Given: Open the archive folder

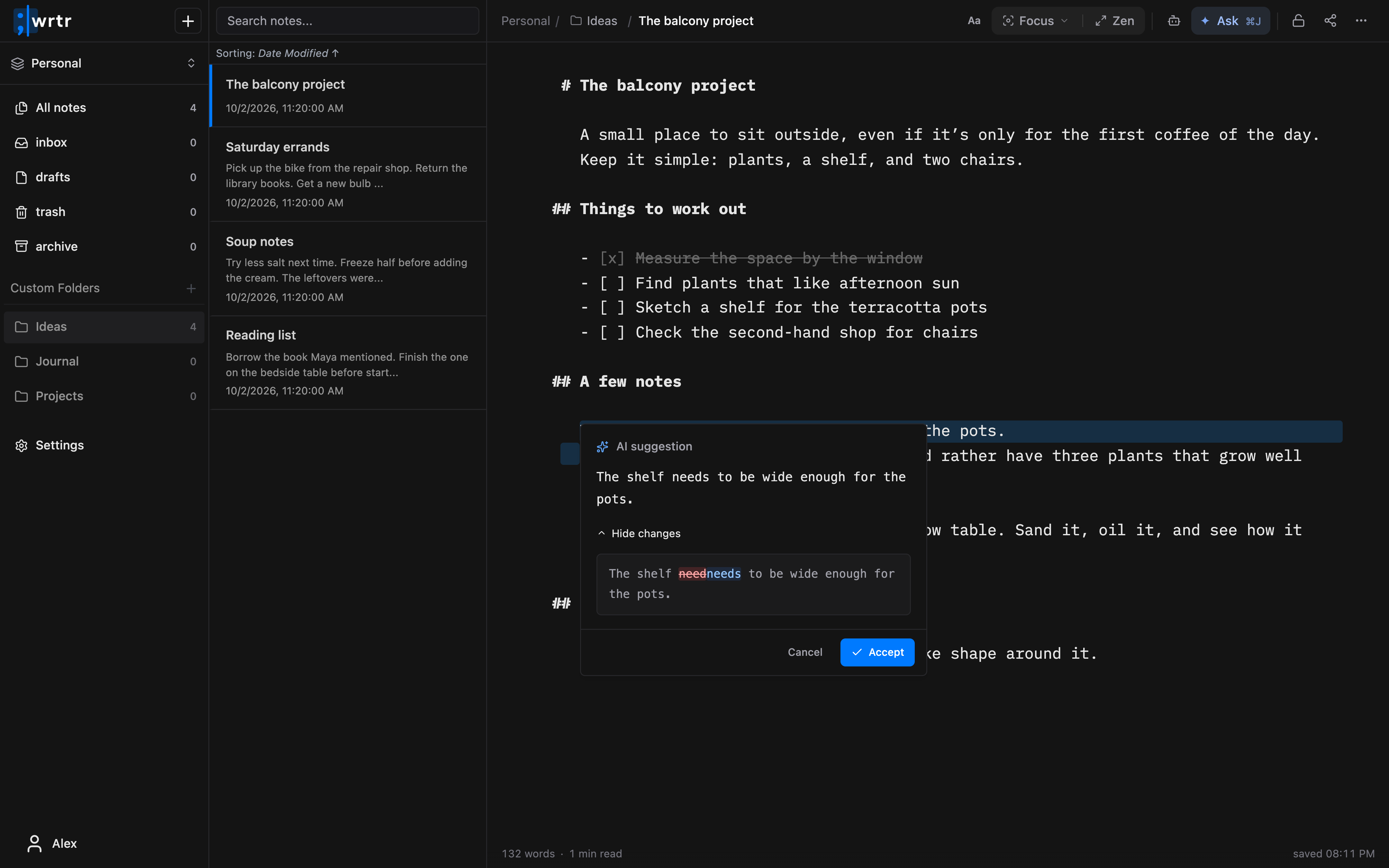Looking at the screenshot, I should 104,246.
